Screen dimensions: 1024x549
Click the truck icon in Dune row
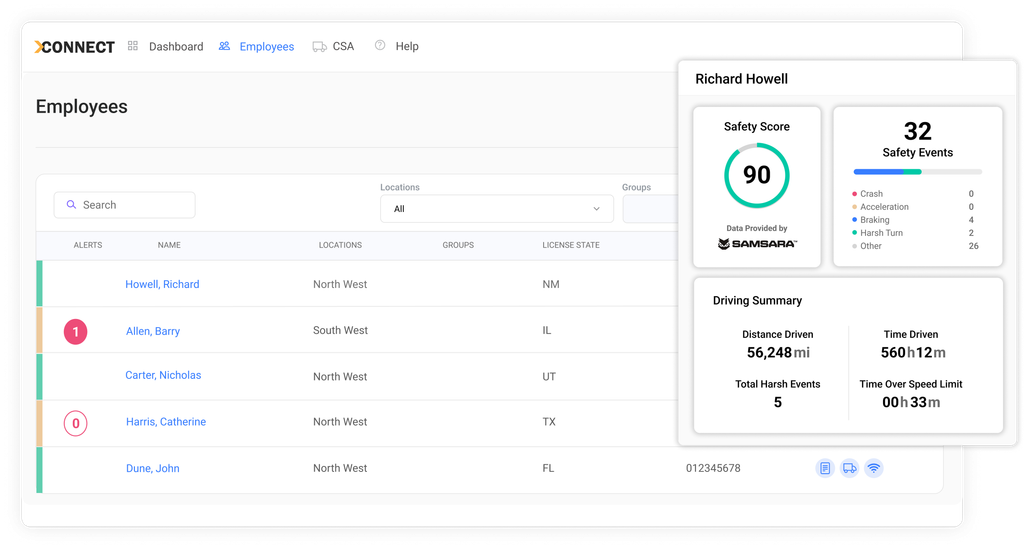click(849, 468)
